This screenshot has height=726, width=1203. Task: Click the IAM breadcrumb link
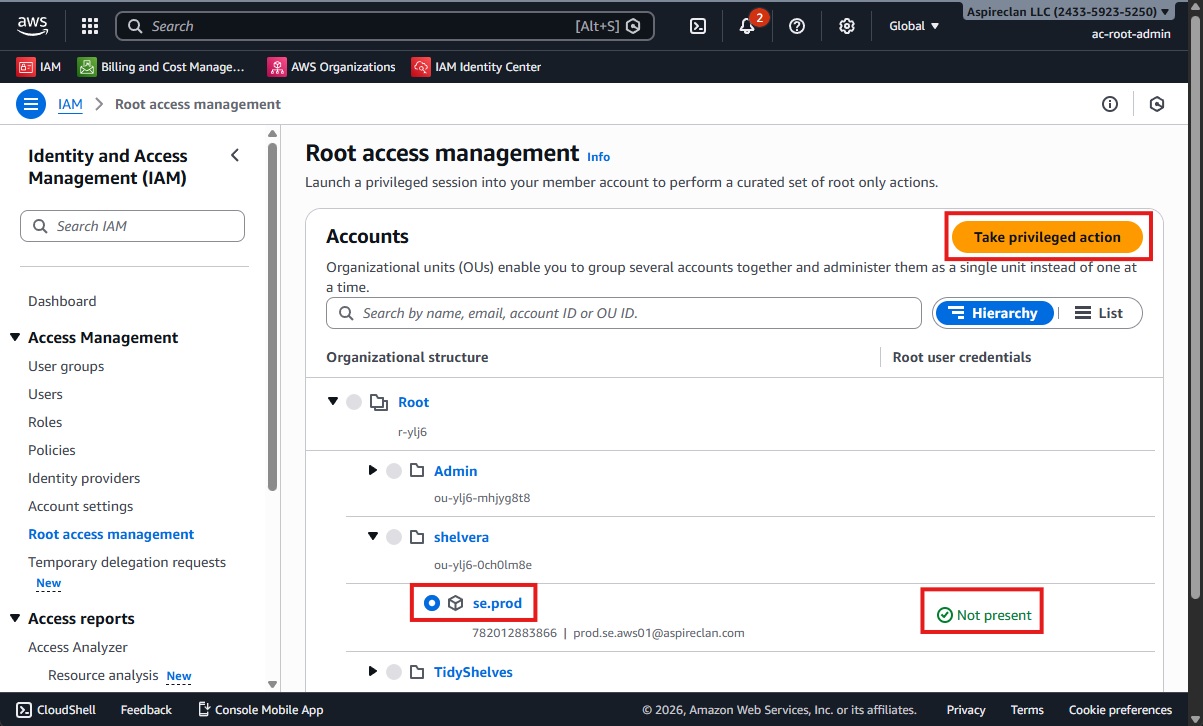click(70, 104)
